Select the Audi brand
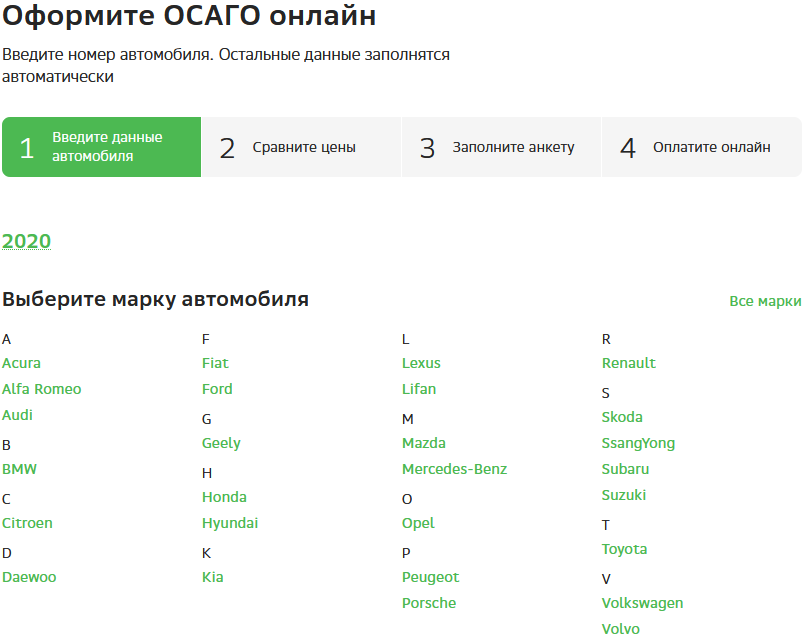The image size is (807, 638). [x=17, y=414]
